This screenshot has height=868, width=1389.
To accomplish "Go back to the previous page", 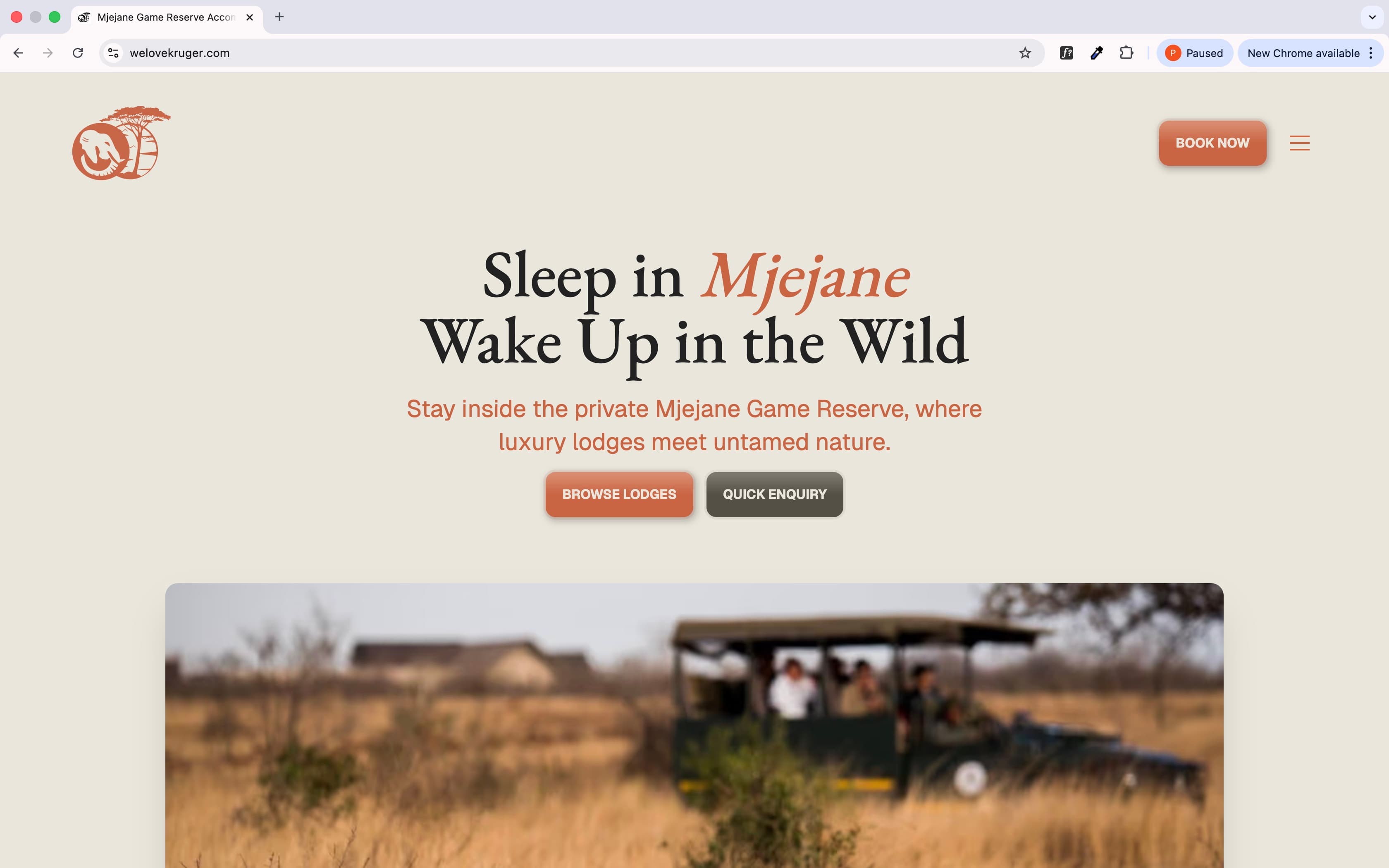I will click(x=18, y=53).
